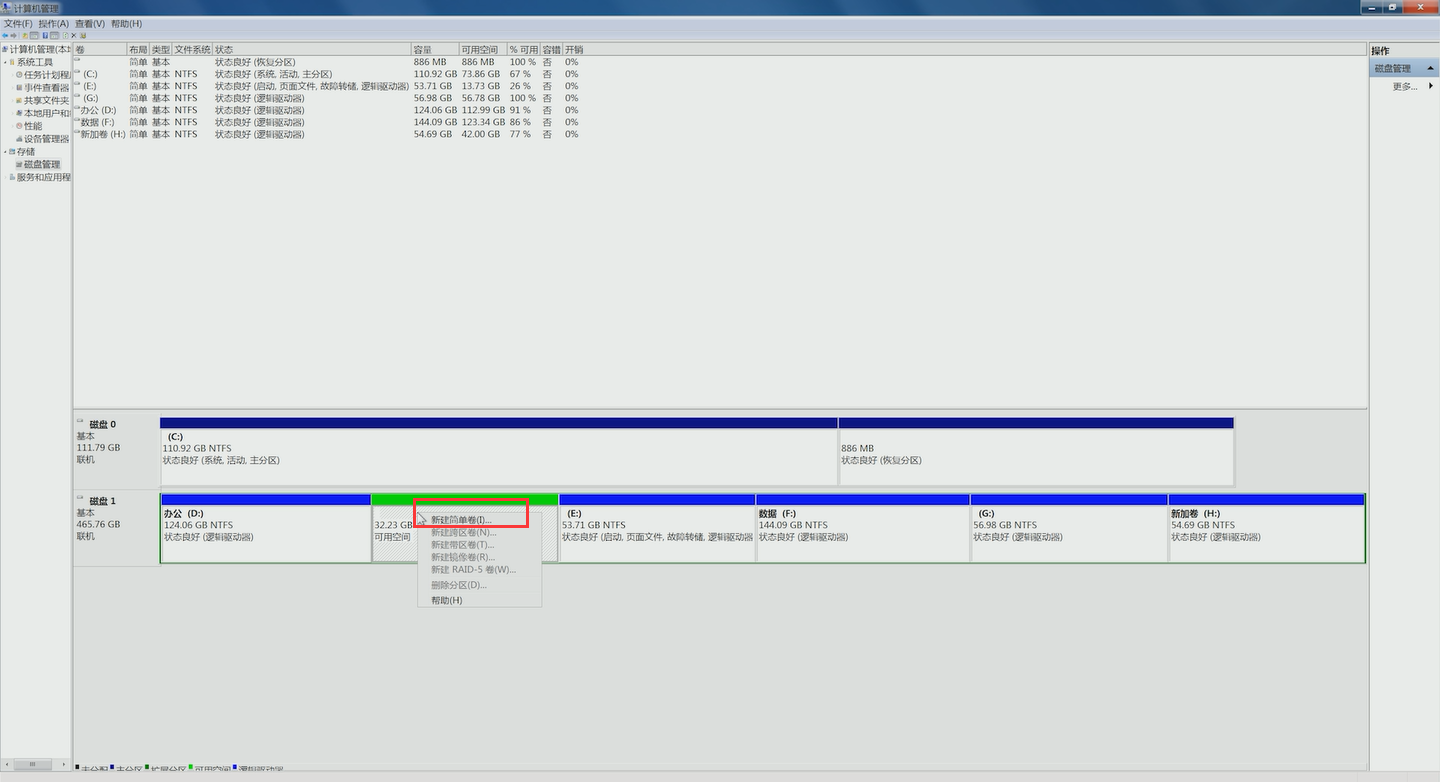Click the left pane horizontal scrollbar thumb
This screenshot has width=1440, height=782.
pyautogui.click(x=32, y=764)
